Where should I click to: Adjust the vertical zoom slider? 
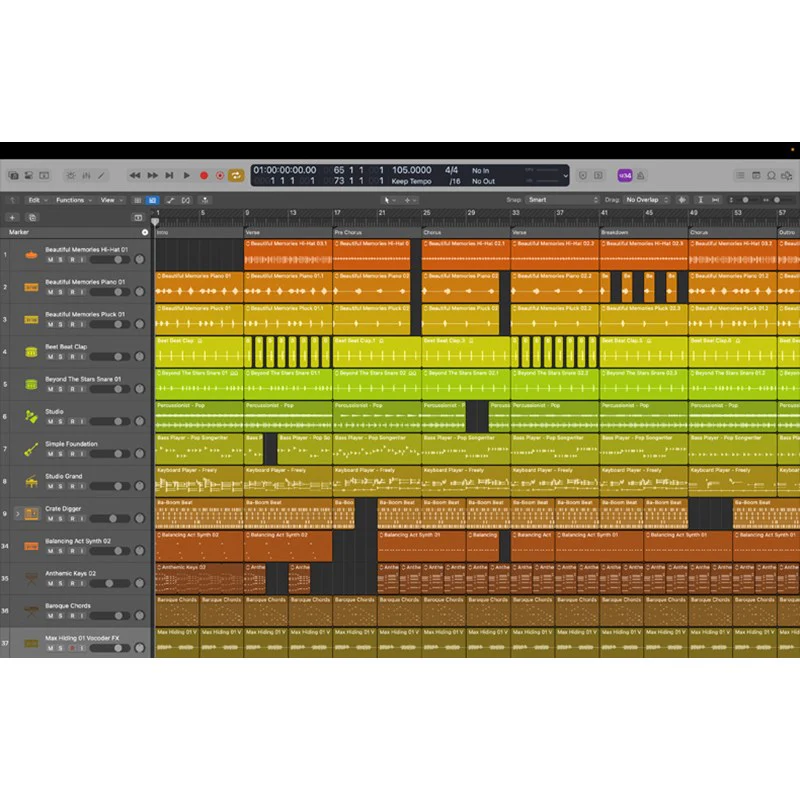click(x=744, y=200)
